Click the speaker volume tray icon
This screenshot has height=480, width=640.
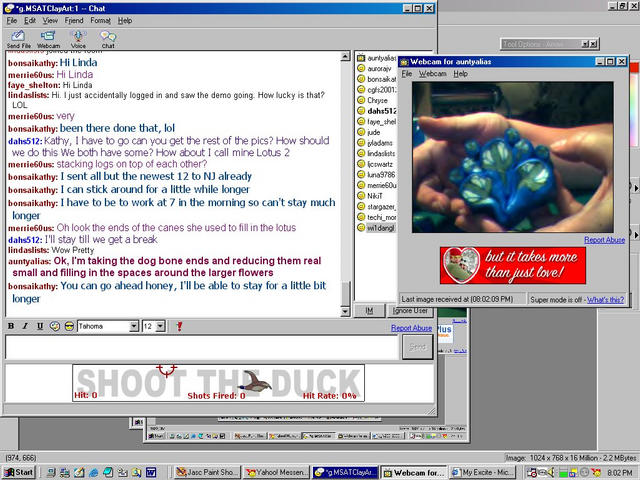(553, 472)
